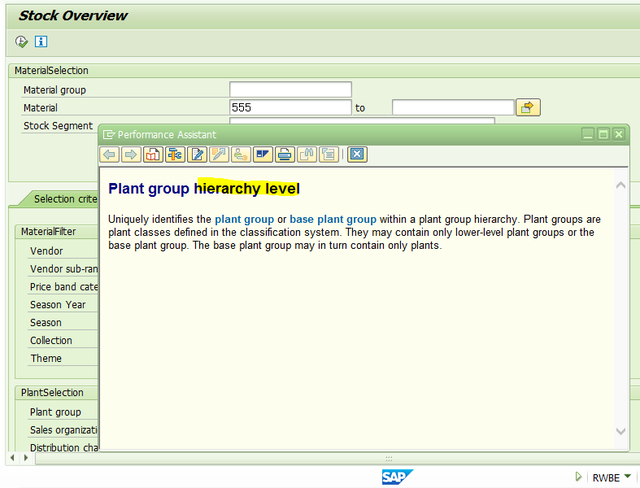Expand the status bar triangle left of RWBE

coord(578,477)
